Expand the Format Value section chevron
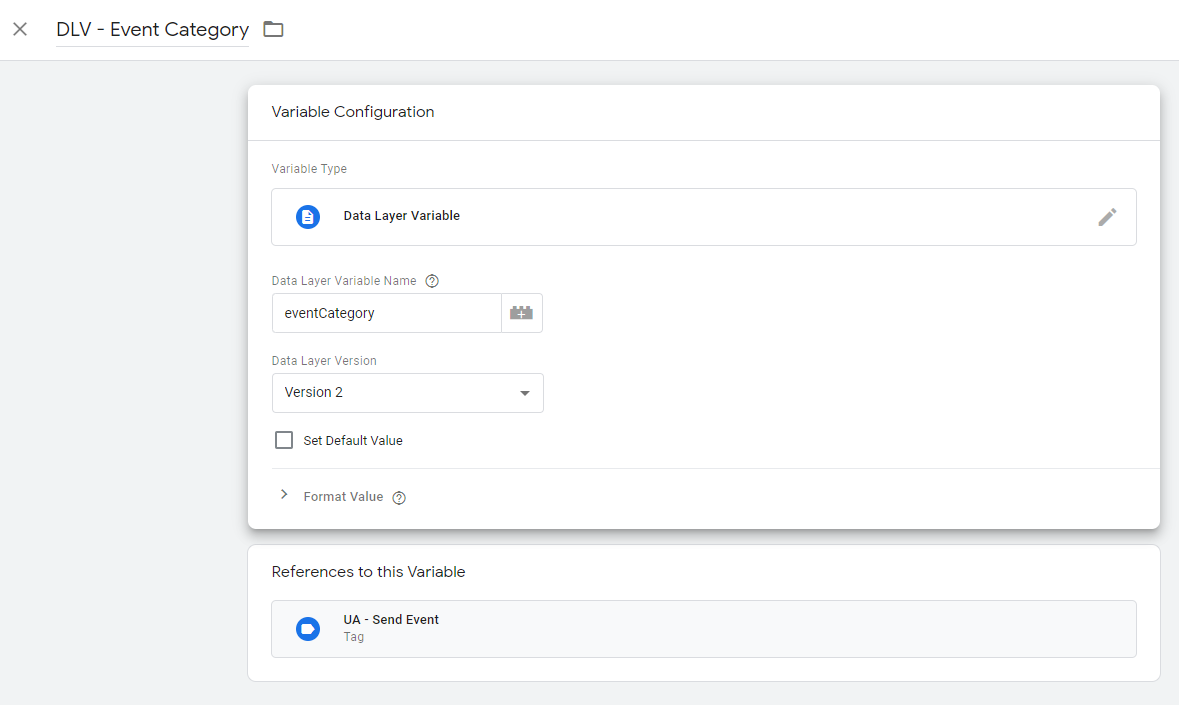 click(x=283, y=495)
